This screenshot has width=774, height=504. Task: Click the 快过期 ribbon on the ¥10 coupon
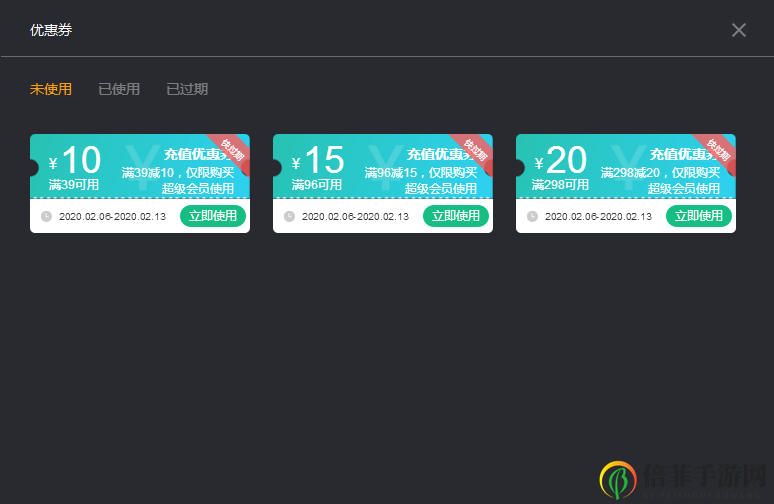click(x=231, y=150)
